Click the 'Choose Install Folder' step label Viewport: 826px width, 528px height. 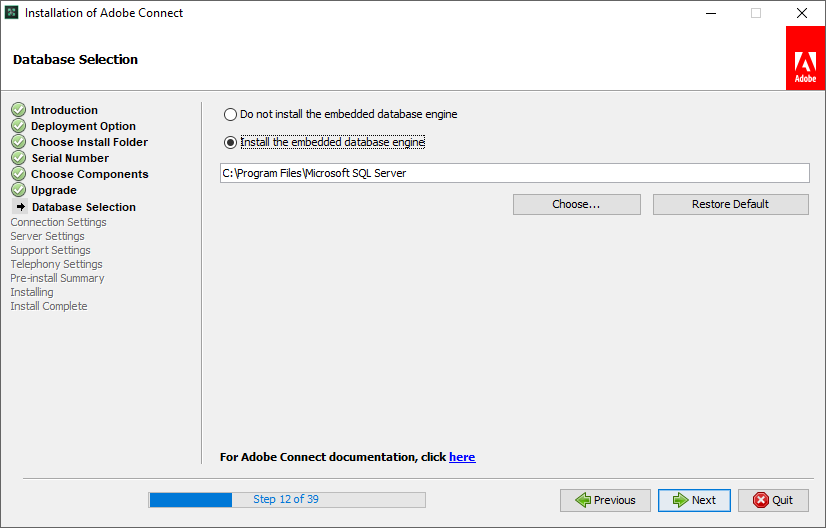click(90, 142)
